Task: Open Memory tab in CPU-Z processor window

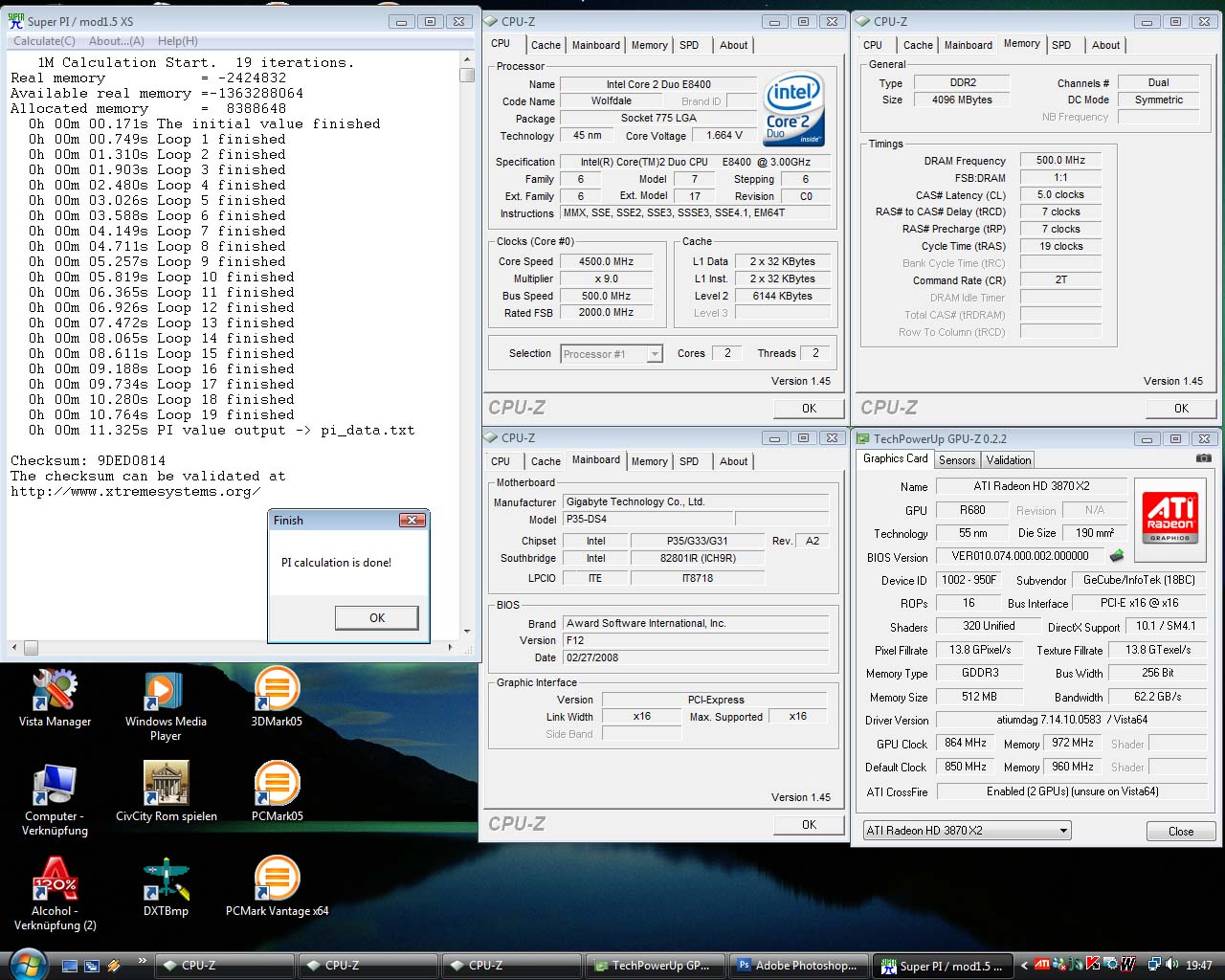Action: pos(650,45)
